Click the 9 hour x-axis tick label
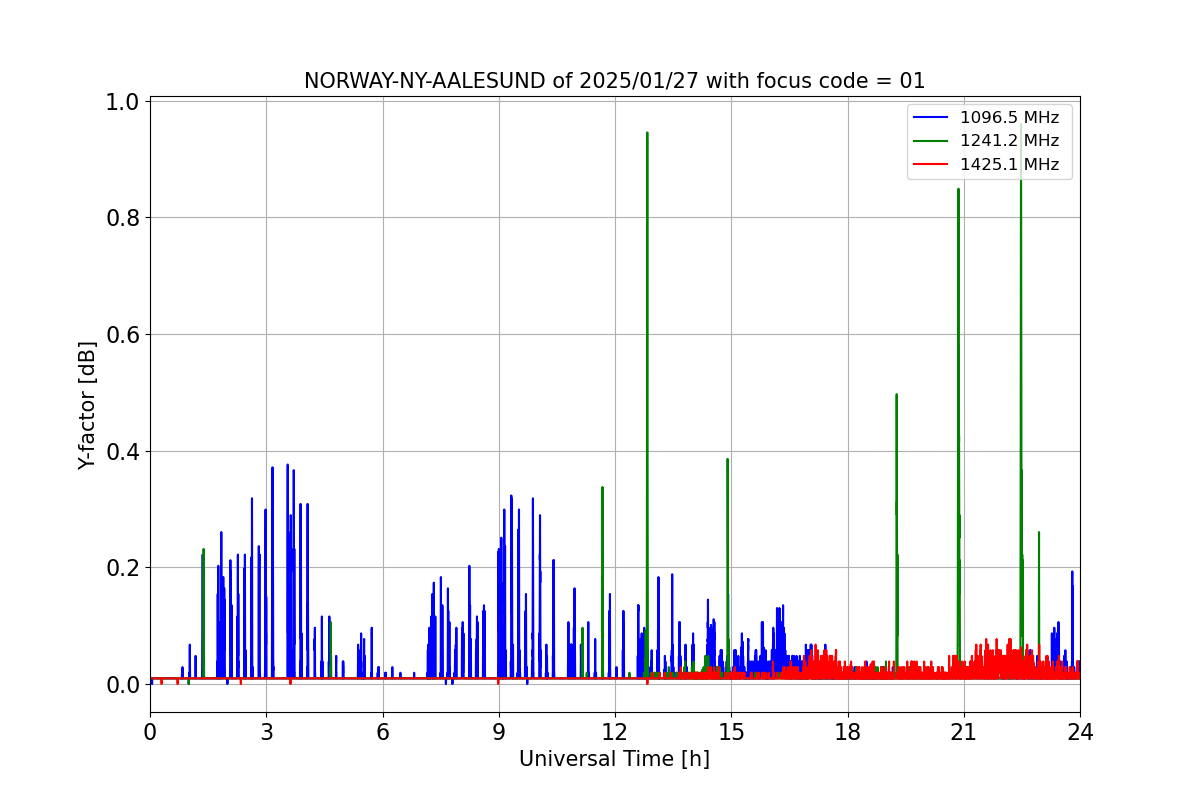The image size is (1200, 800). (x=499, y=731)
